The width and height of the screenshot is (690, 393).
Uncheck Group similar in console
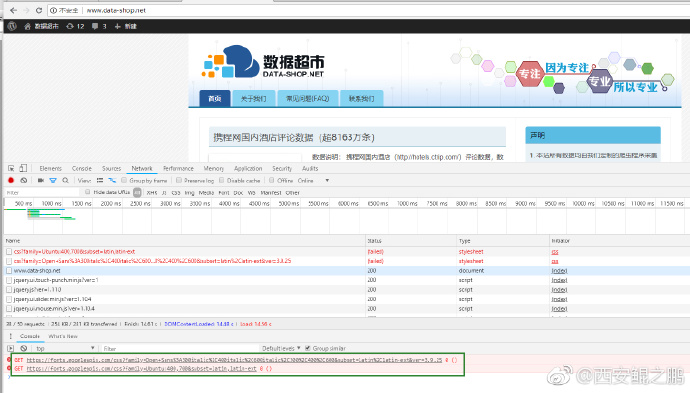coord(308,348)
